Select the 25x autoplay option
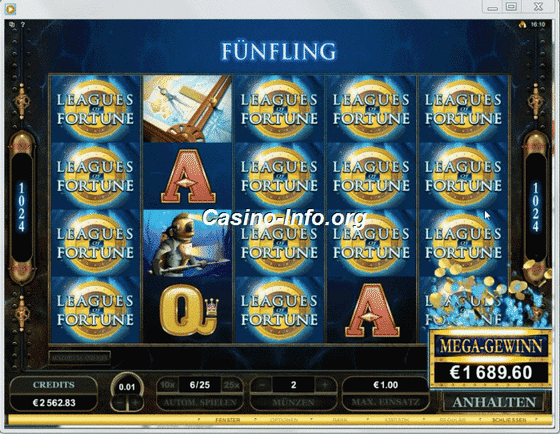 [x=231, y=385]
